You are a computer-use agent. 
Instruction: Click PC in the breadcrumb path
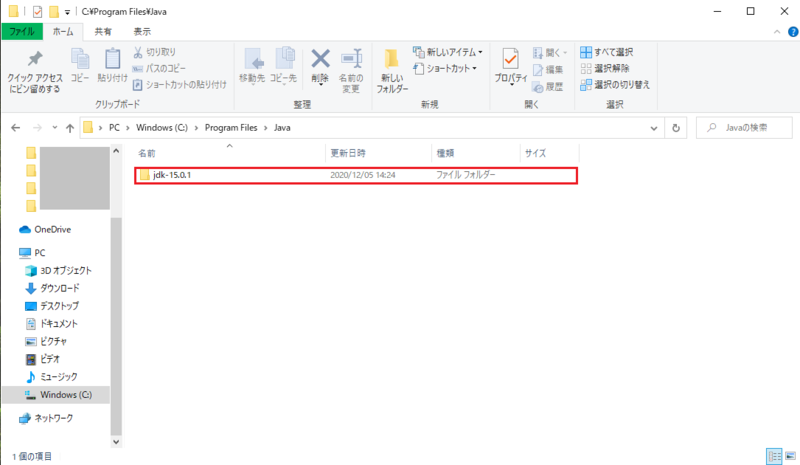click(114, 128)
